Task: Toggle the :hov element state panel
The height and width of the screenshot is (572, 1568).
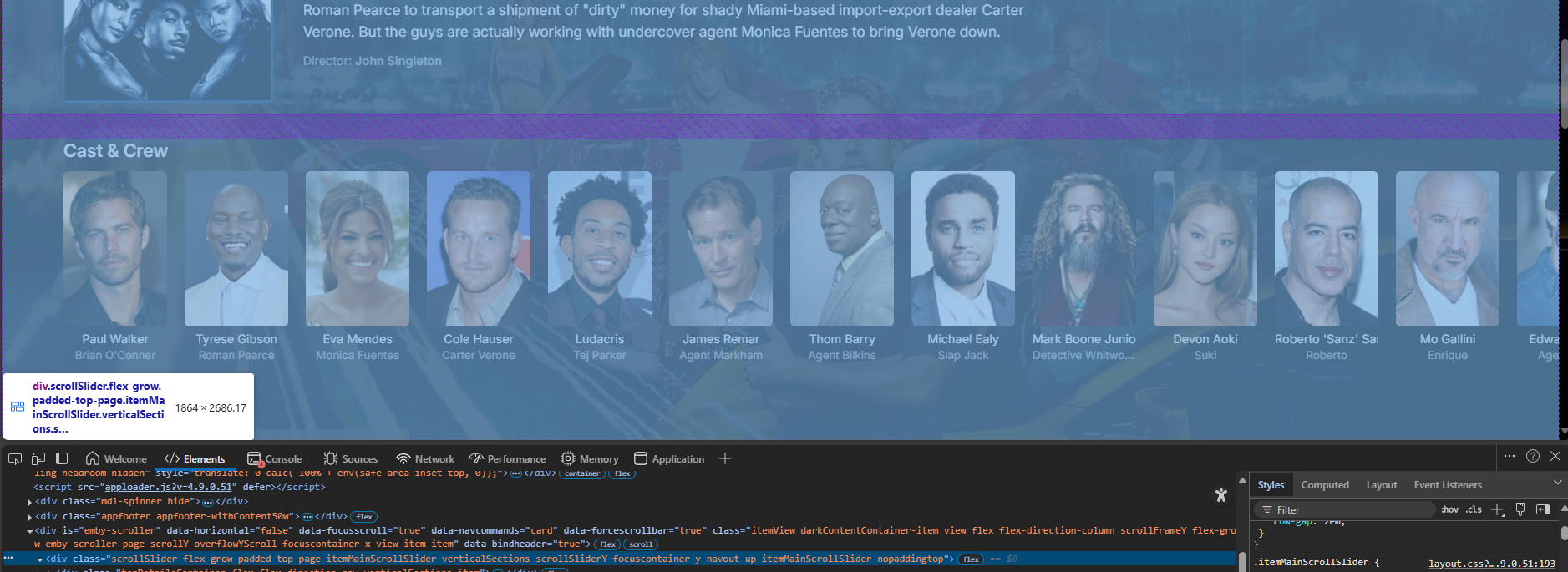Action: pyautogui.click(x=1449, y=509)
